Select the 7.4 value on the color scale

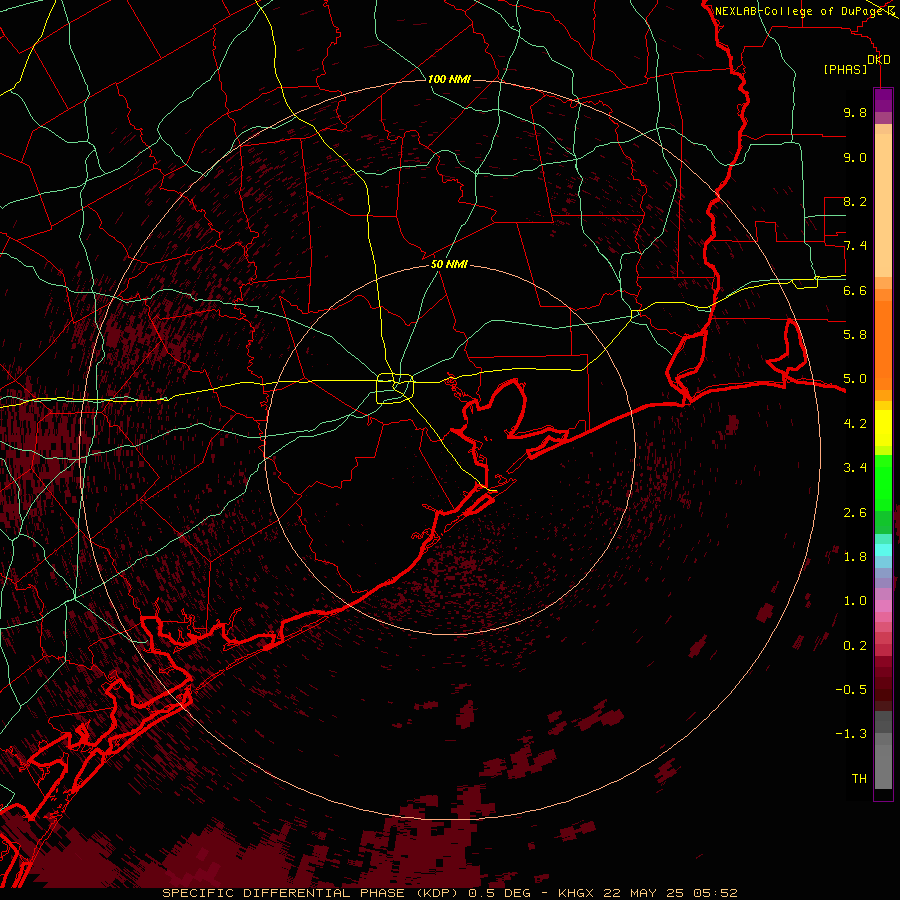click(855, 246)
